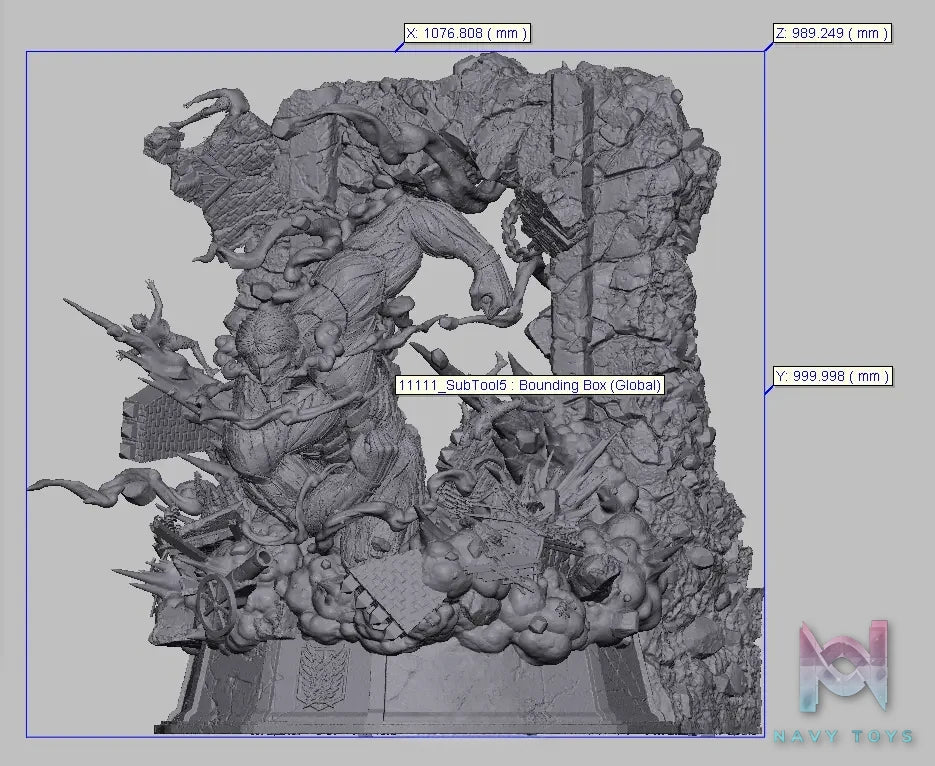Select the 11111_SubTool5 Bounding Box label
935x766 pixels.
point(530,385)
